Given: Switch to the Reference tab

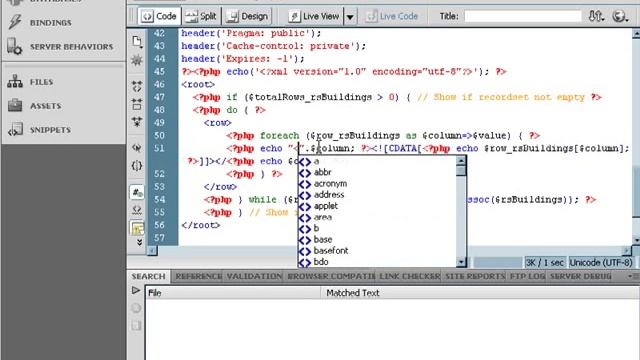Looking at the screenshot, I should pos(199,276).
